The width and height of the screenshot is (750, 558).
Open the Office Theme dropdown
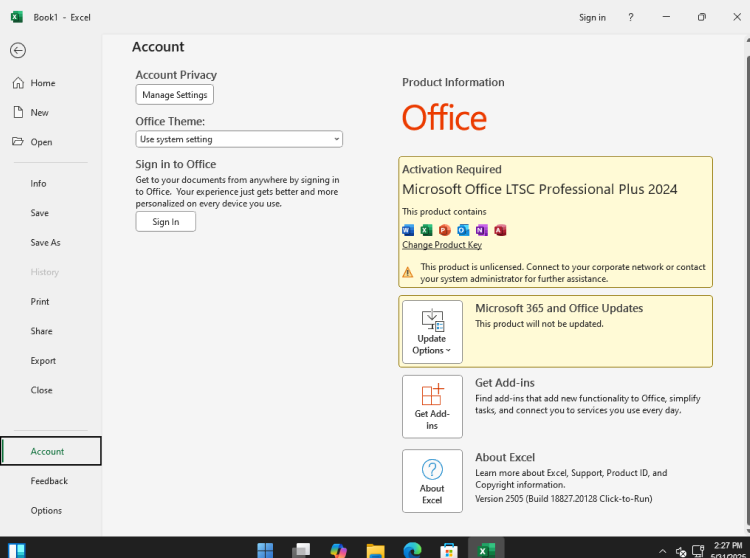(239, 139)
